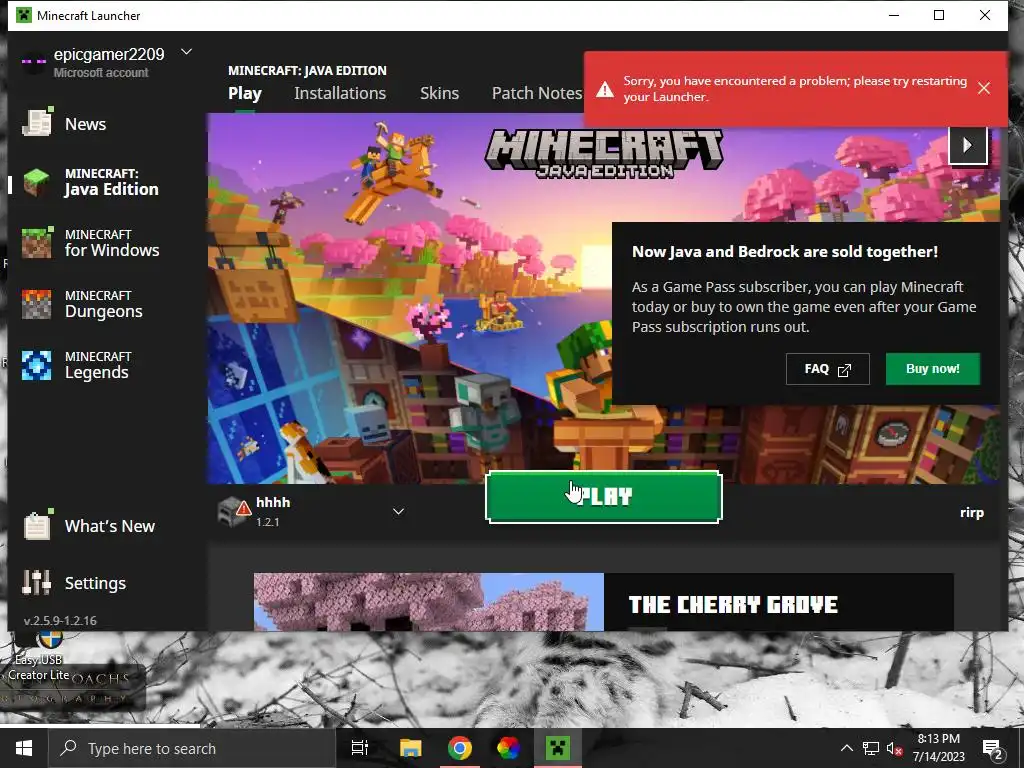Click the launcher version v.2.5.9-1.2.16
The image size is (1024, 768).
coord(60,620)
